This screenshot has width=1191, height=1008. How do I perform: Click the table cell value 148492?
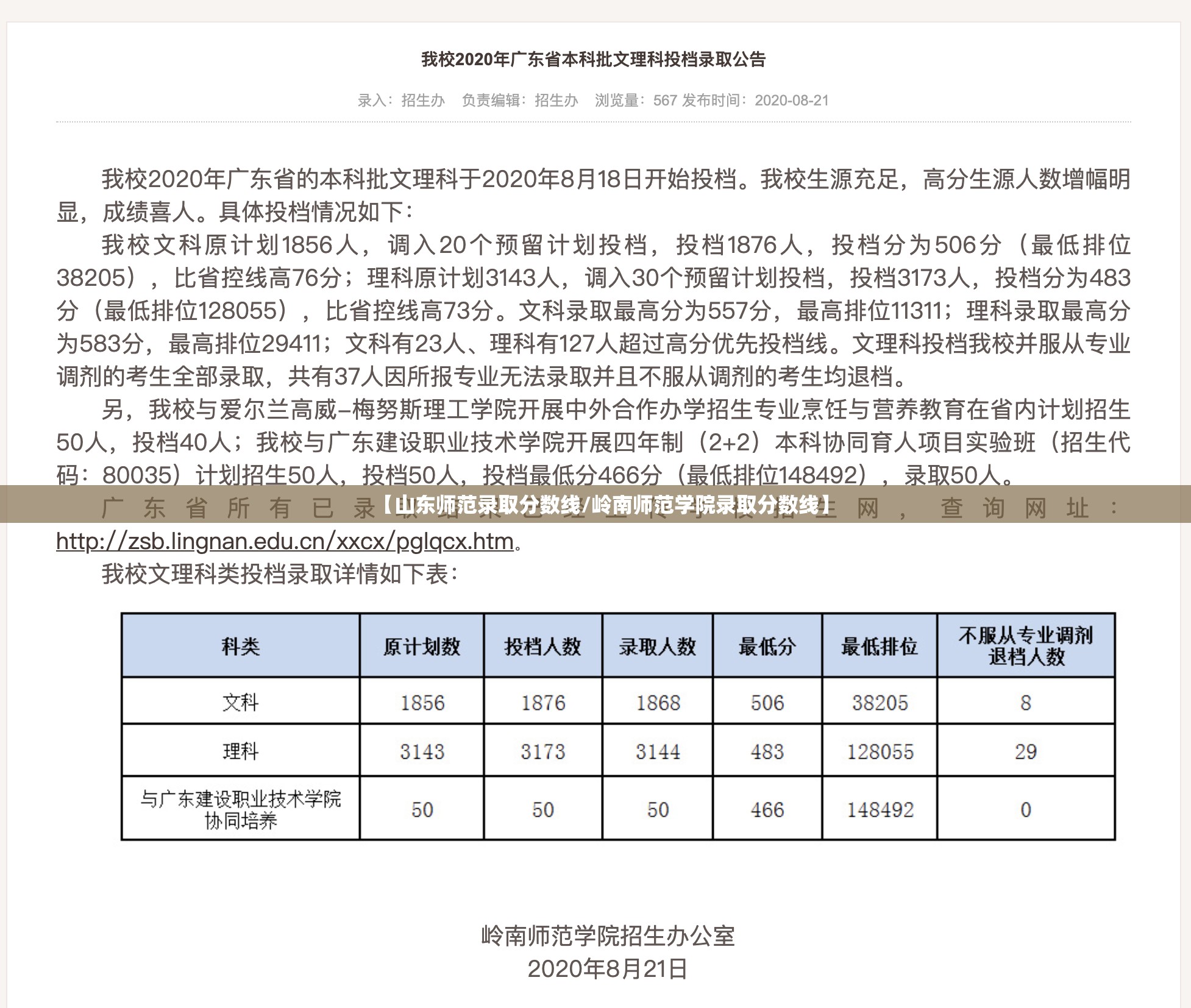[880, 809]
